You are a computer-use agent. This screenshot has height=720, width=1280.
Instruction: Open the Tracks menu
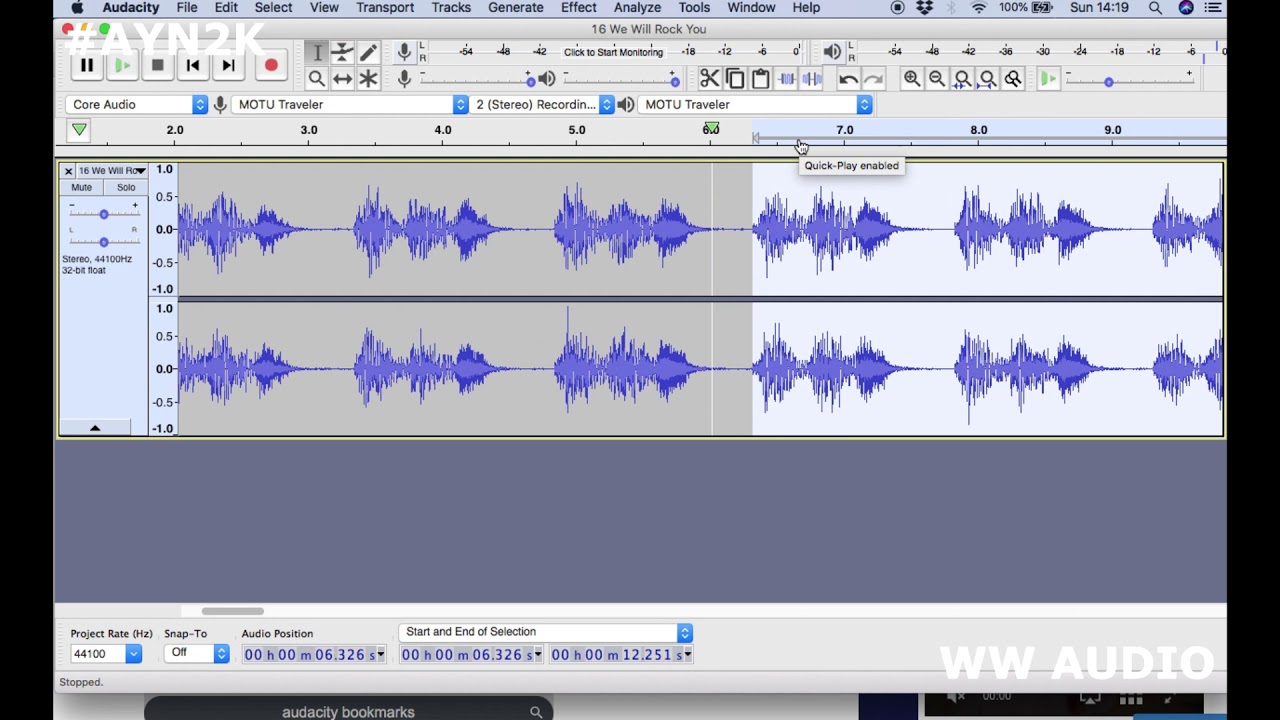click(x=451, y=8)
